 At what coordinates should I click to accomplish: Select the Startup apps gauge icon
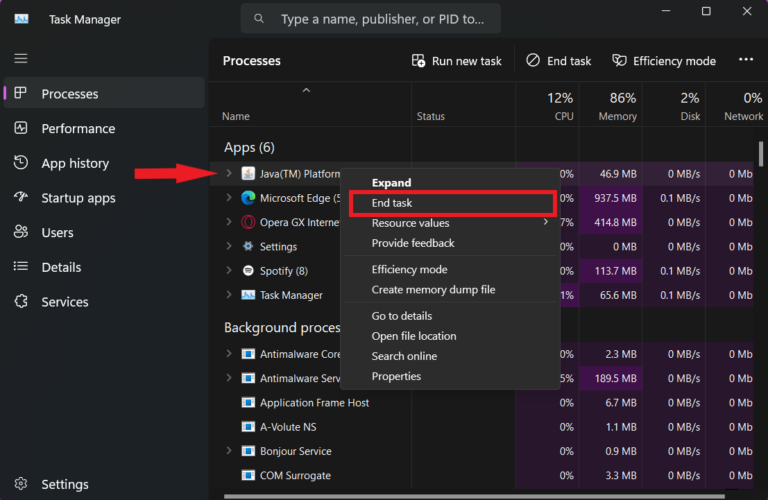pos(21,197)
